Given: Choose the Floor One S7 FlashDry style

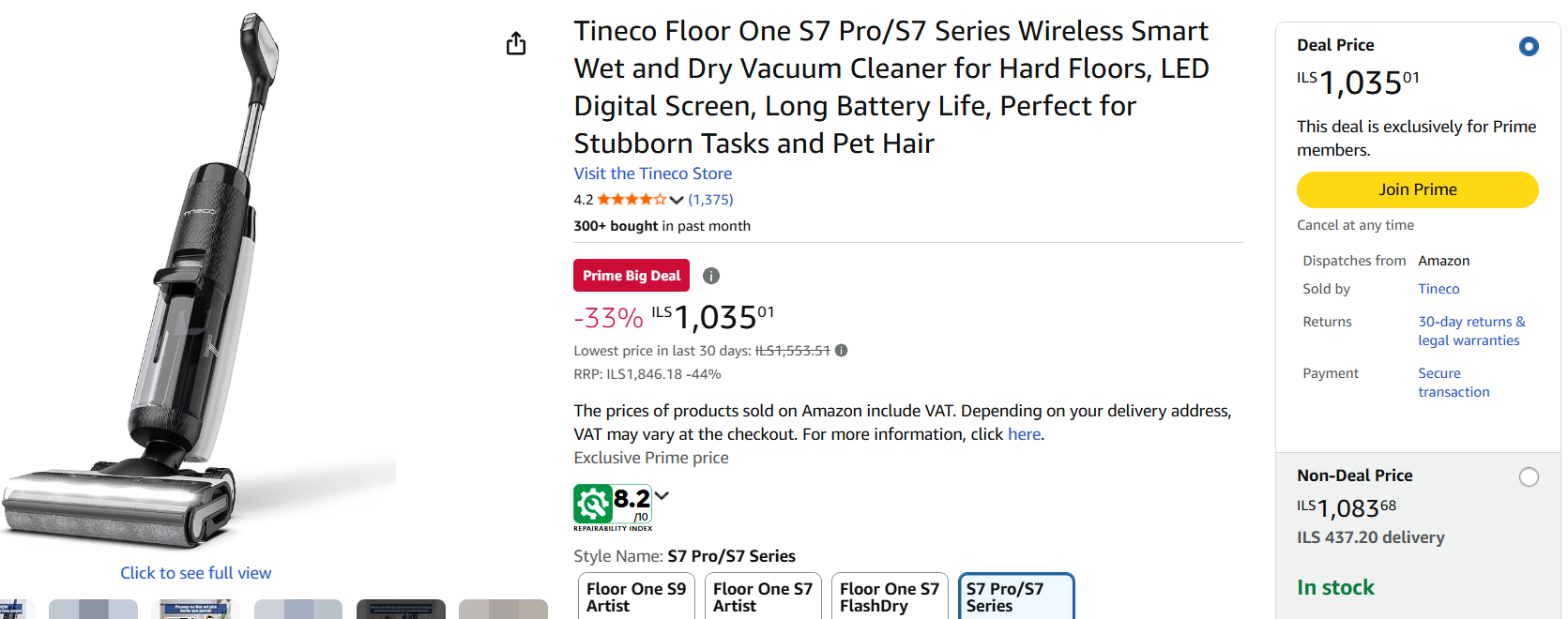Looking at the screenshot, I should pos(890,596).
